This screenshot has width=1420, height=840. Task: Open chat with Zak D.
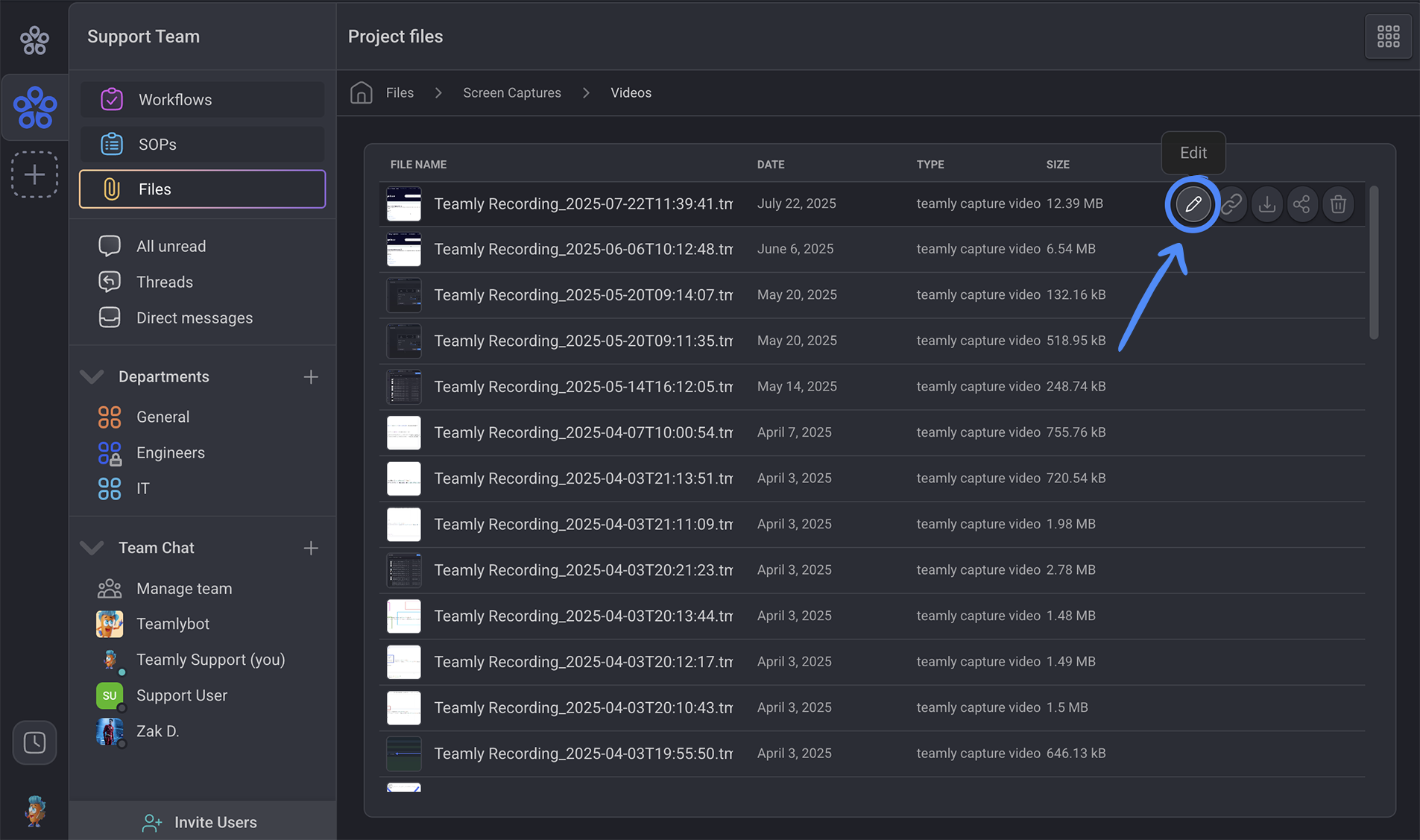pyautogui.click(x=157, y=731)
